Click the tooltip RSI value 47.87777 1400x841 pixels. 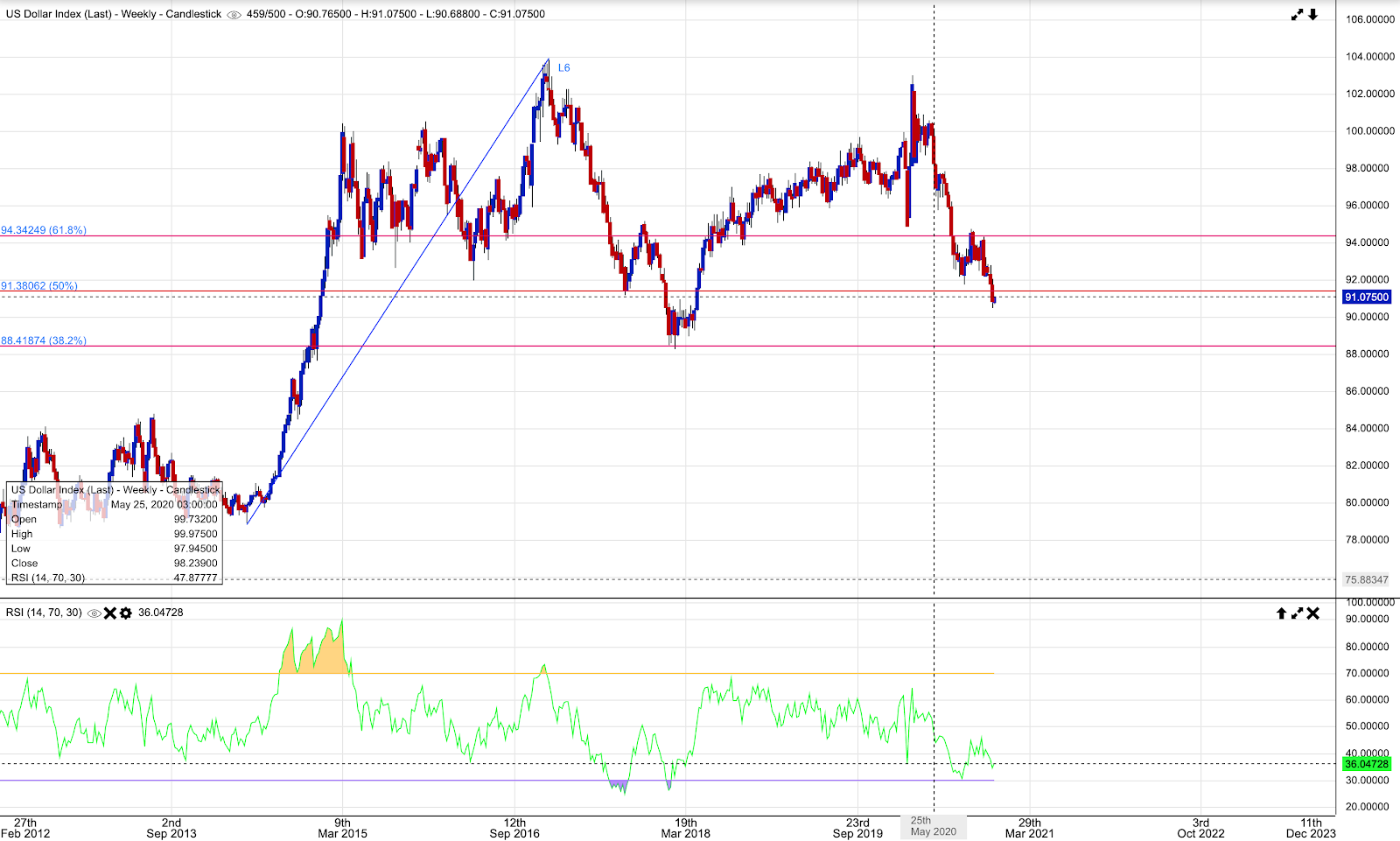click(x=196, y=578)
